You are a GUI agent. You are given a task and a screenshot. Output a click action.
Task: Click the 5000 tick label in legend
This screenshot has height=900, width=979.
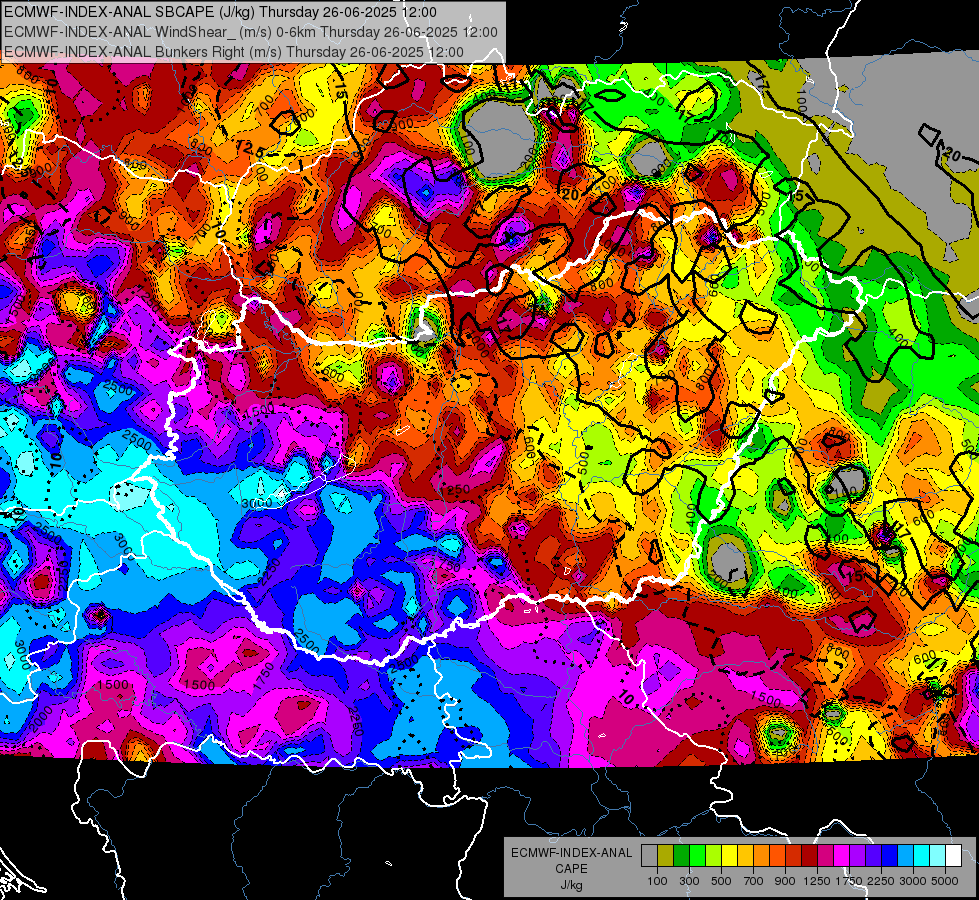(945, 881)
